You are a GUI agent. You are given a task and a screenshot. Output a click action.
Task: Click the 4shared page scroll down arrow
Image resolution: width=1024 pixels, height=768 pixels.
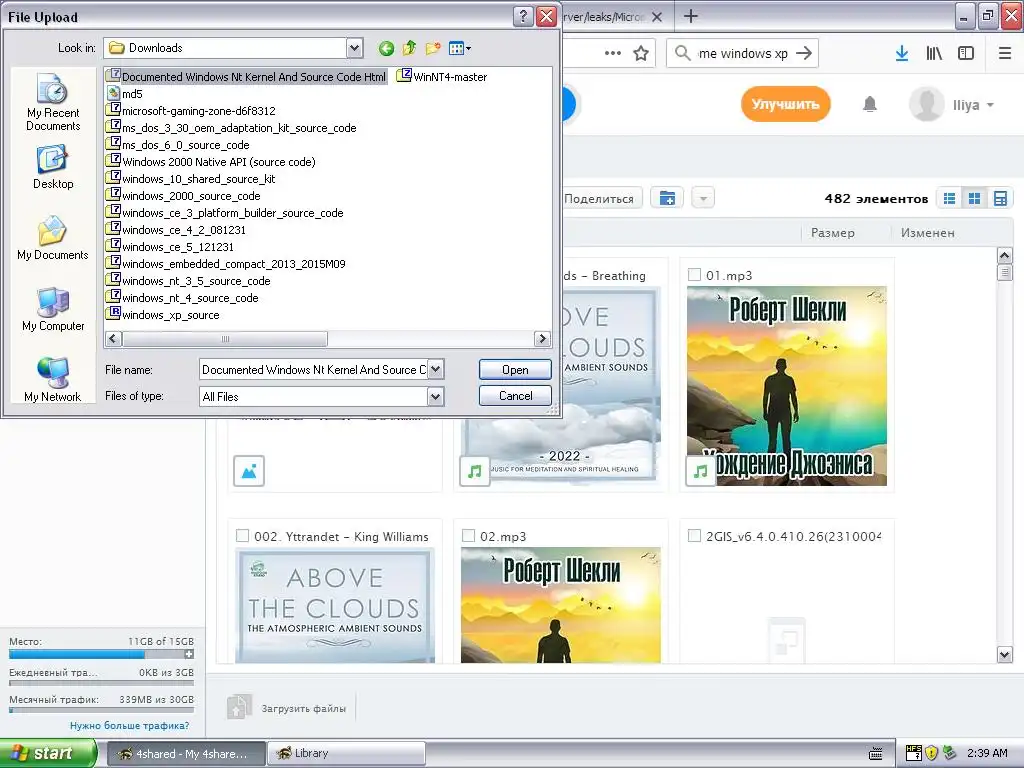pos(1004,654)
